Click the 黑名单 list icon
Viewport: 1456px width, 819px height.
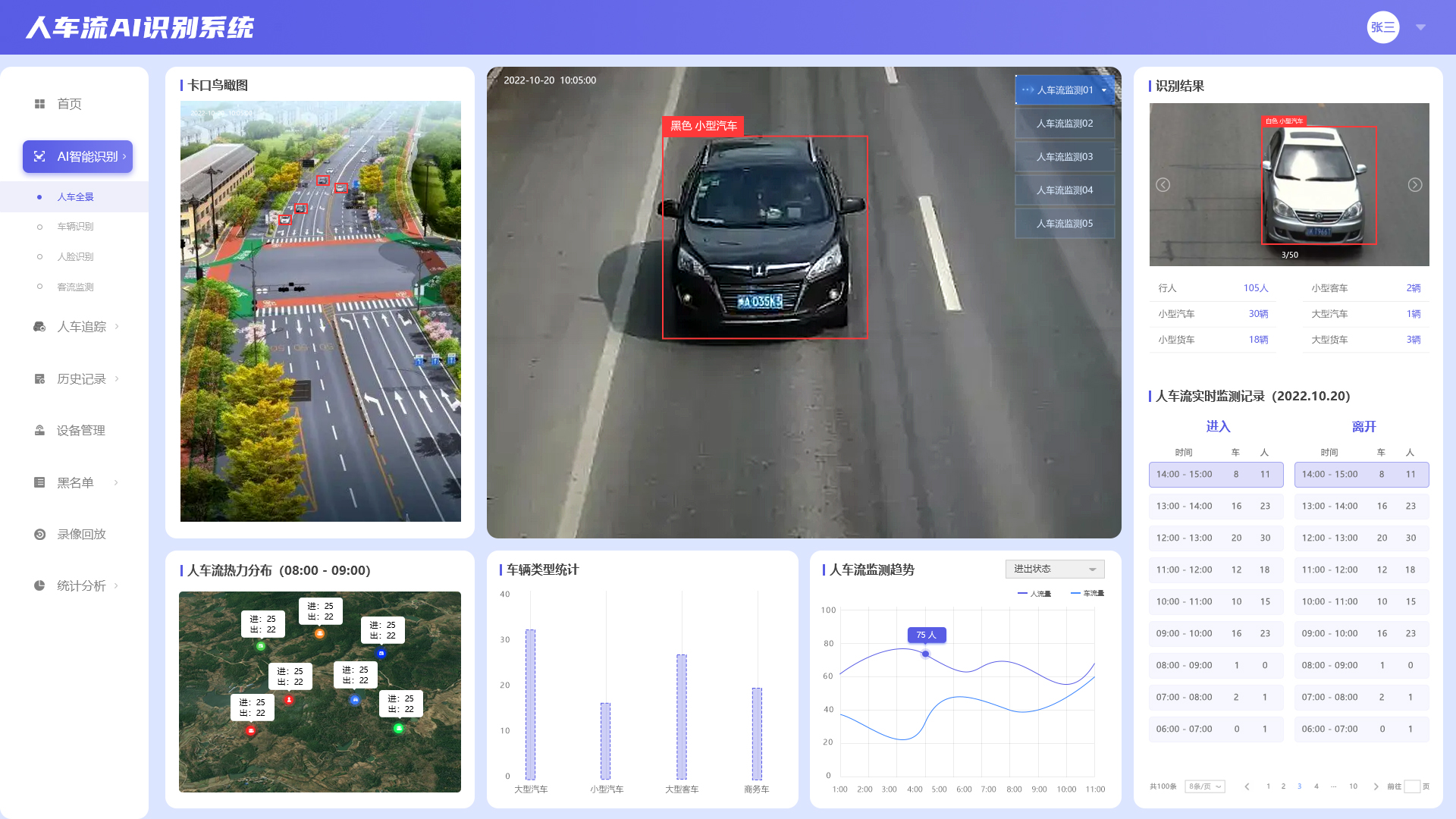point(39,482)
